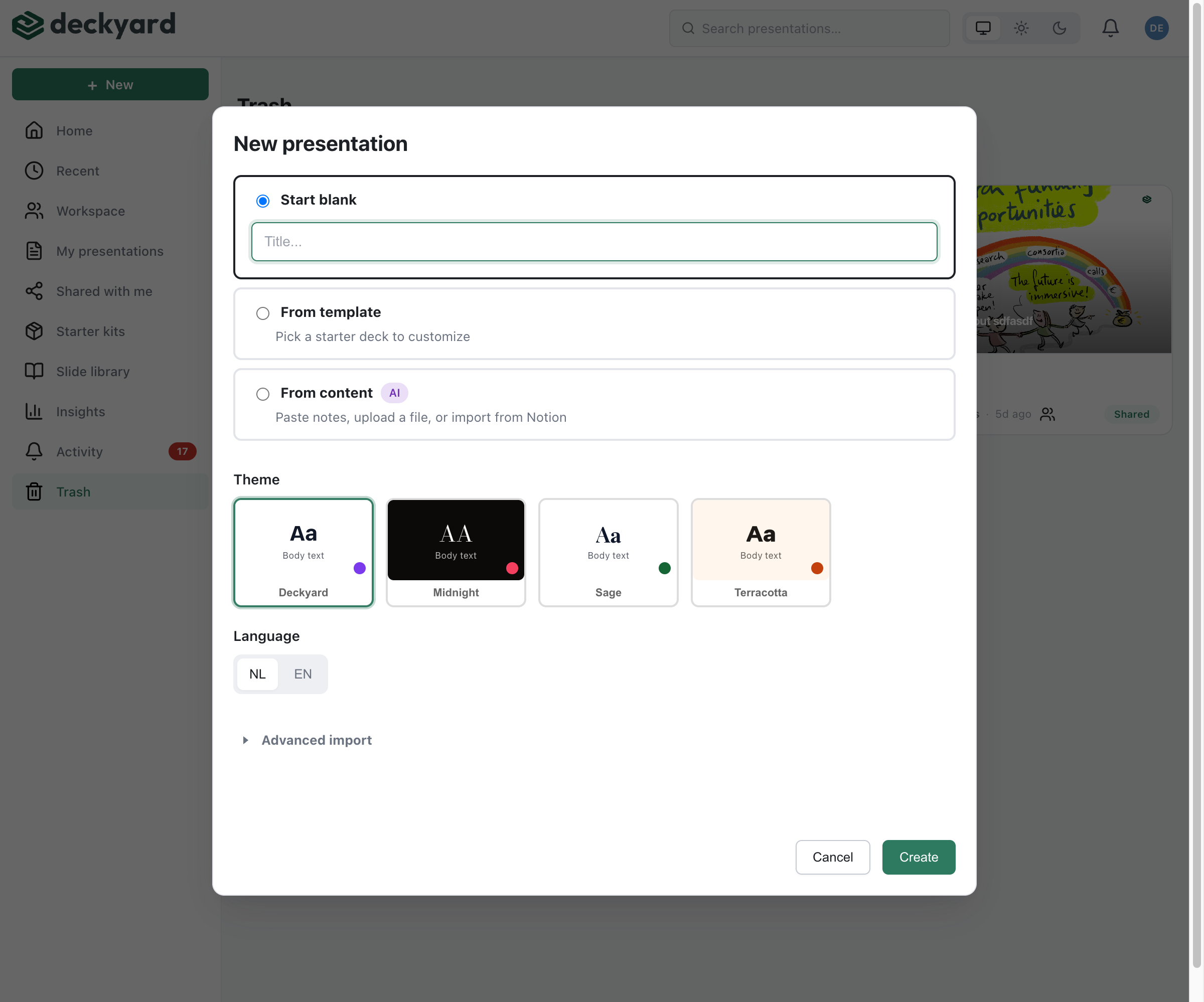This screenshot has height=1002, width=1204.
Task: Click the Recent clock icon
Action: [x=34, y=171]
